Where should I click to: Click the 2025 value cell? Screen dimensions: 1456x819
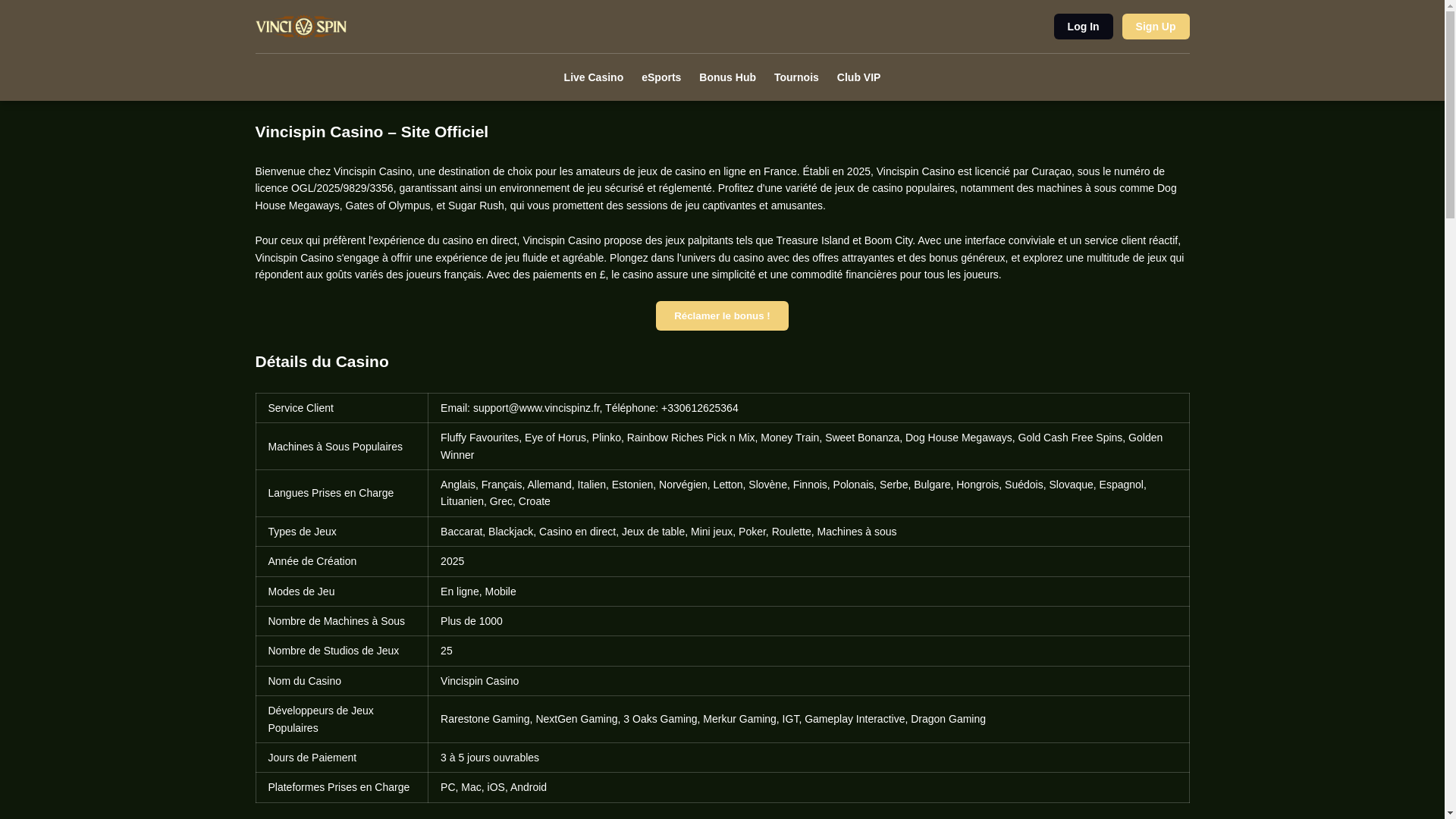[x=808, y=561]
